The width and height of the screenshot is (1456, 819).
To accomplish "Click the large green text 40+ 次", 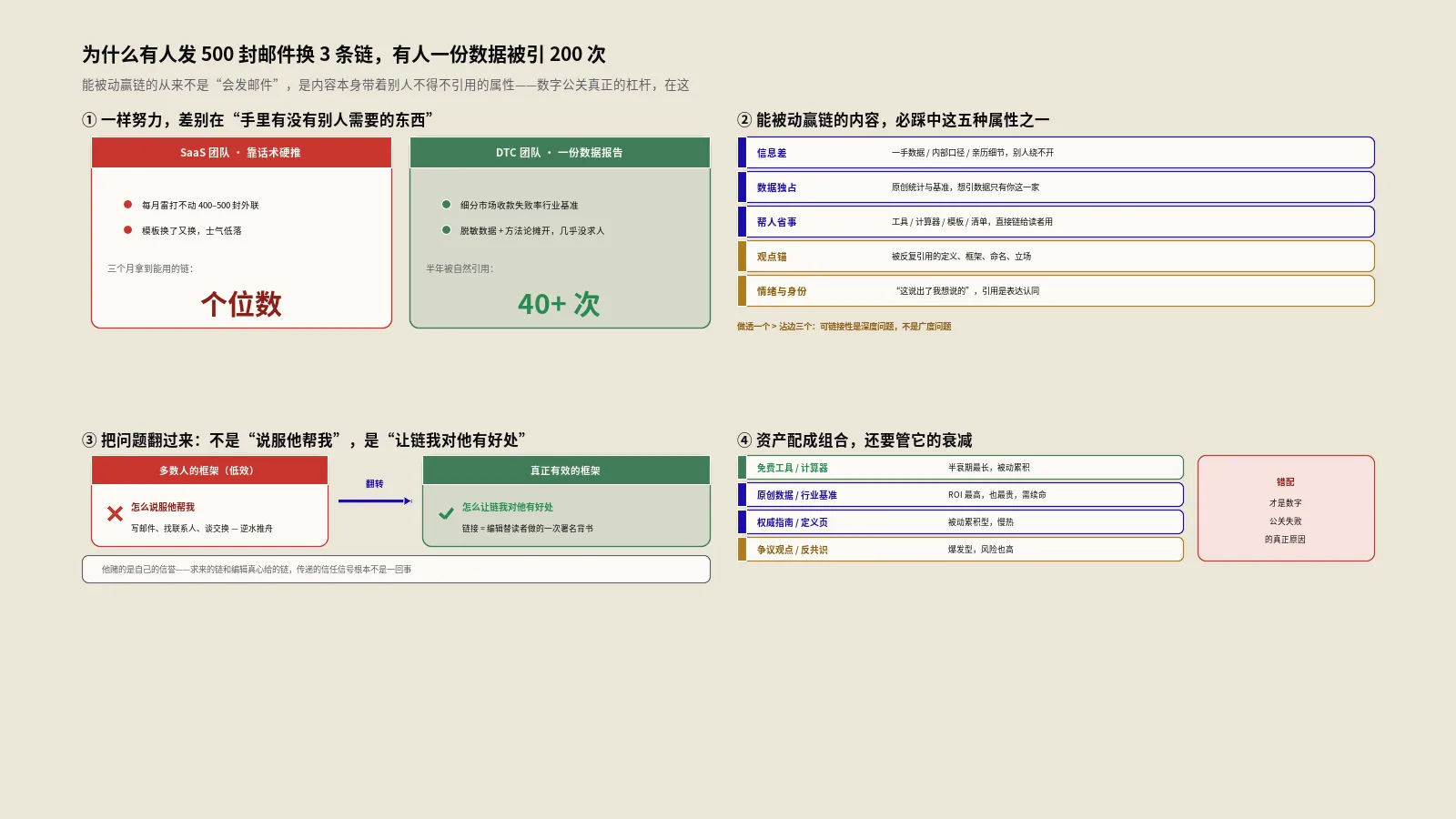I will (x=560, y=304).
